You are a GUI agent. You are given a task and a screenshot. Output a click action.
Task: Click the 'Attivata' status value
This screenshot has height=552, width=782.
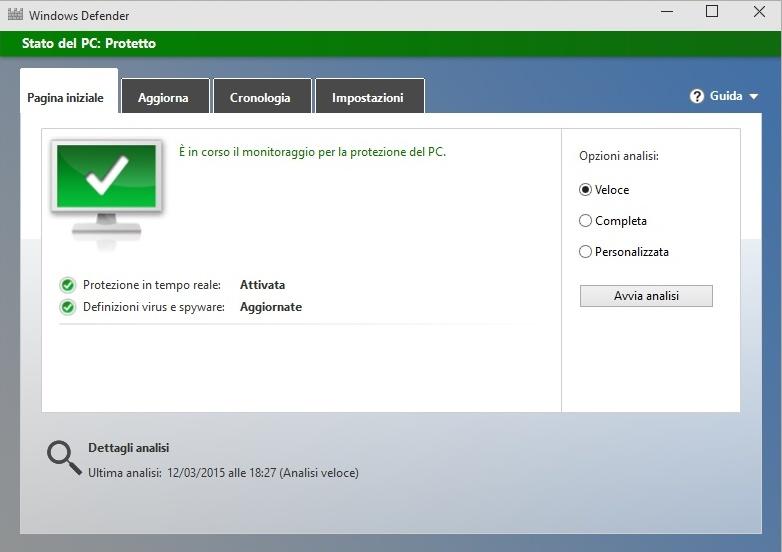click(x=262, y=285)
